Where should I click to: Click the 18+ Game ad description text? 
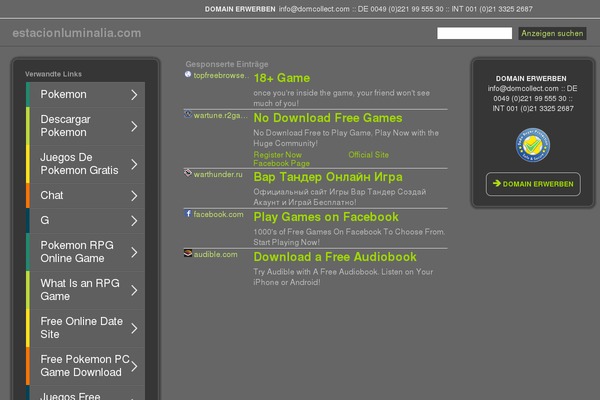point(341,98)
